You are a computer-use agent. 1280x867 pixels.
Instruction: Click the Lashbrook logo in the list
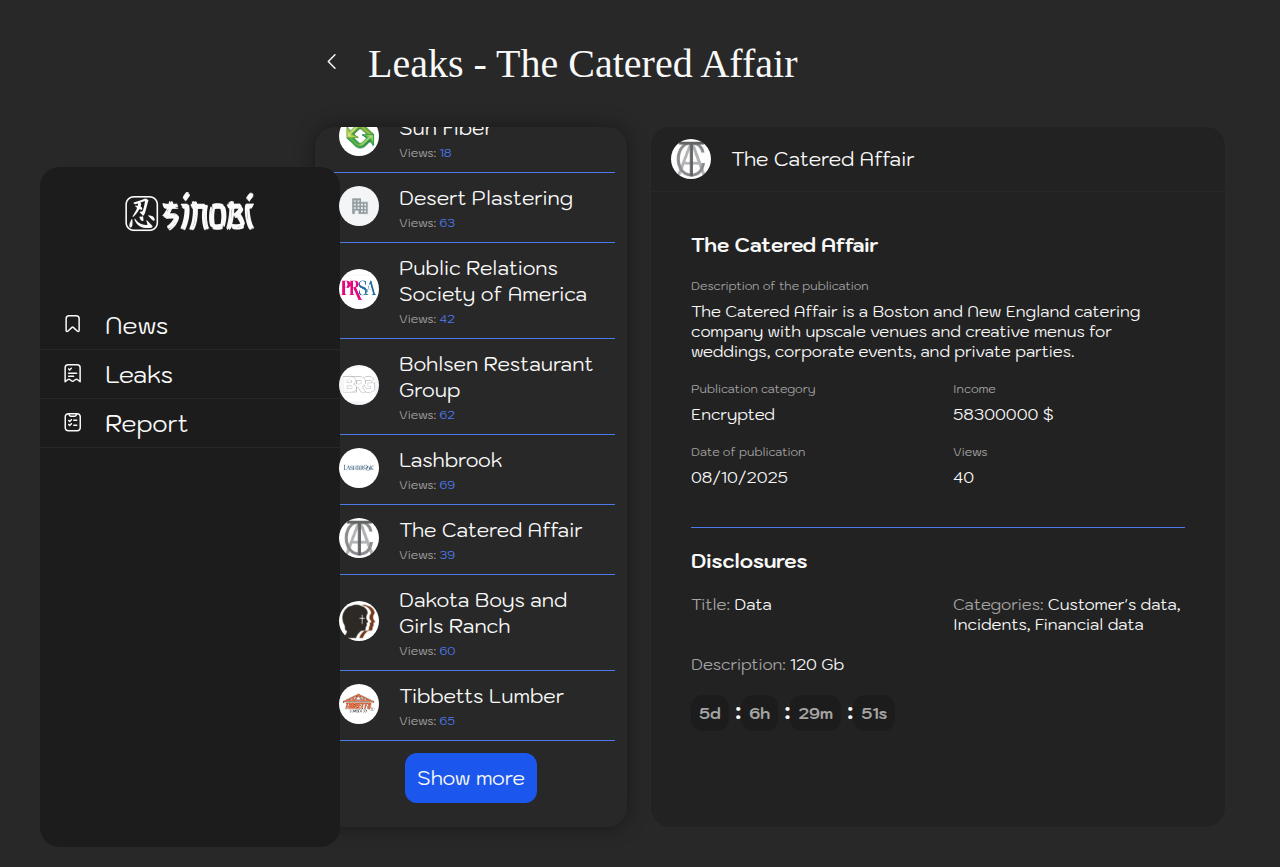(359, 467)
